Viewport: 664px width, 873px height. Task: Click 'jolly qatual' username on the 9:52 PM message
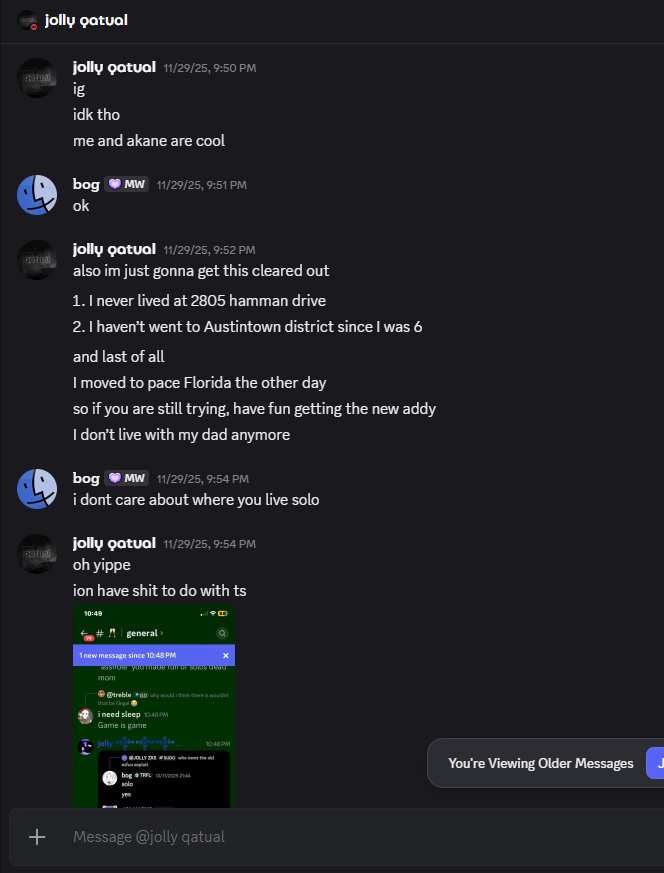[114, 249]
